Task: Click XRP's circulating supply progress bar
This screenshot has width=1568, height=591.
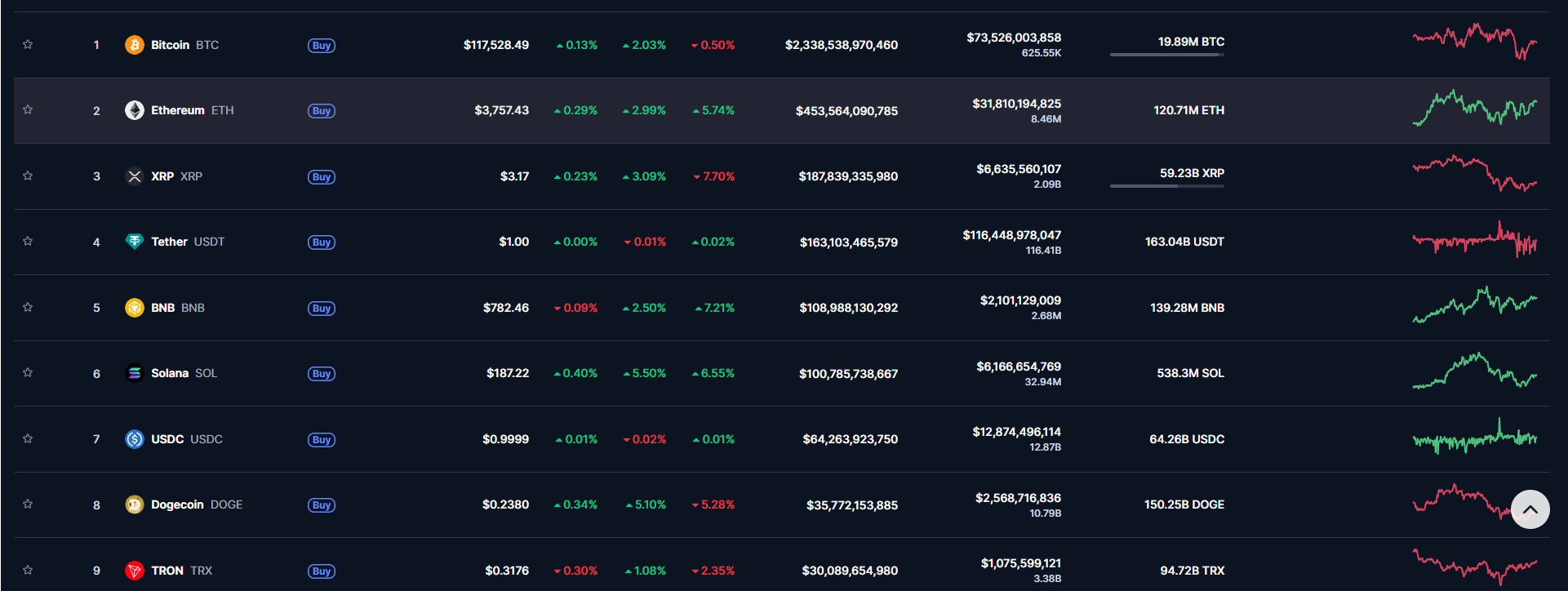Action: coord(1167,186)
